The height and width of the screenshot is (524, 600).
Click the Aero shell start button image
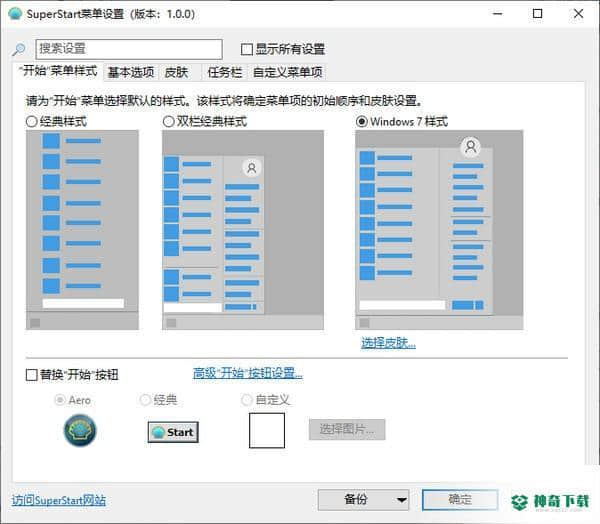(x=80, y=431)
